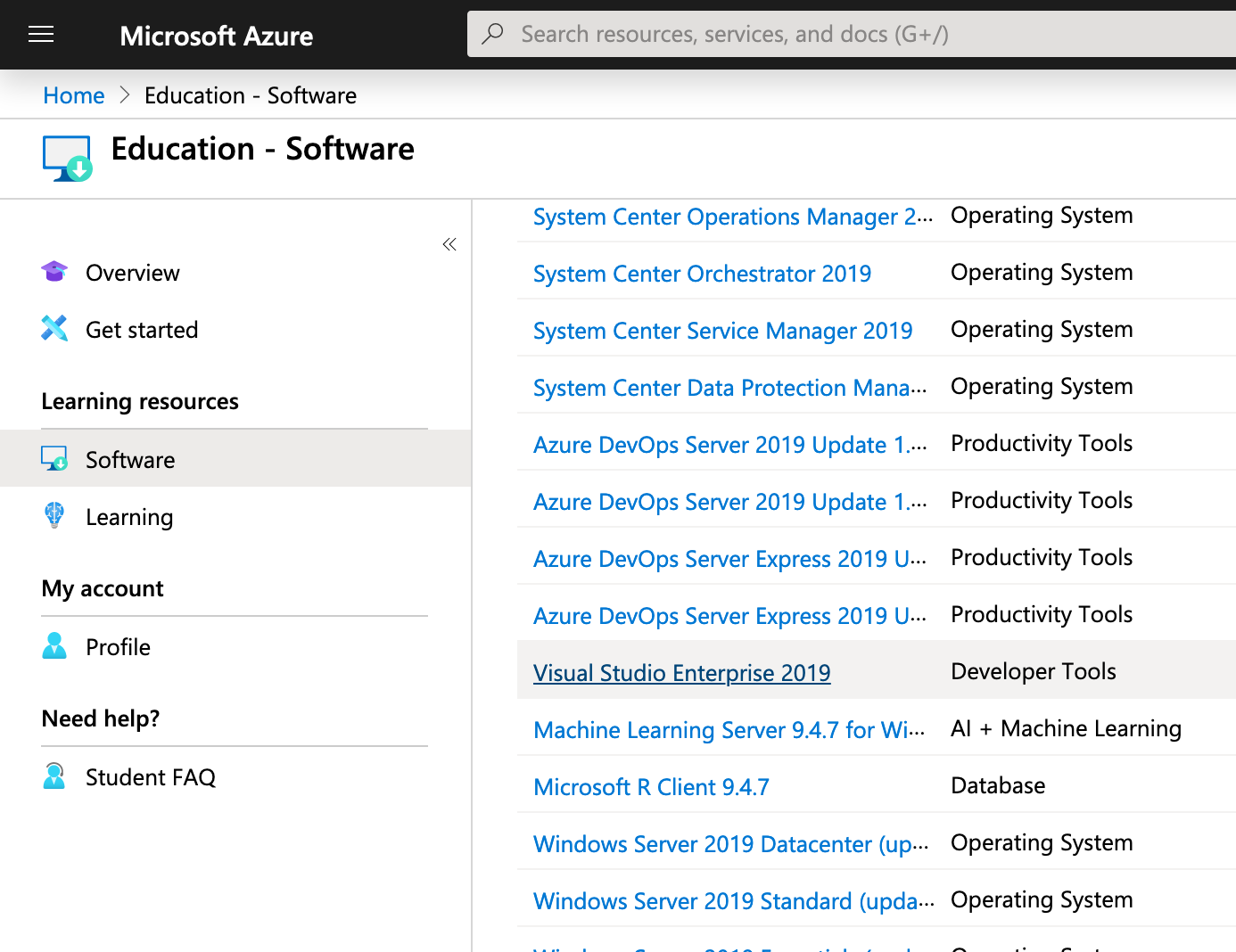Open the hamburger portal menu

[41, 35]
